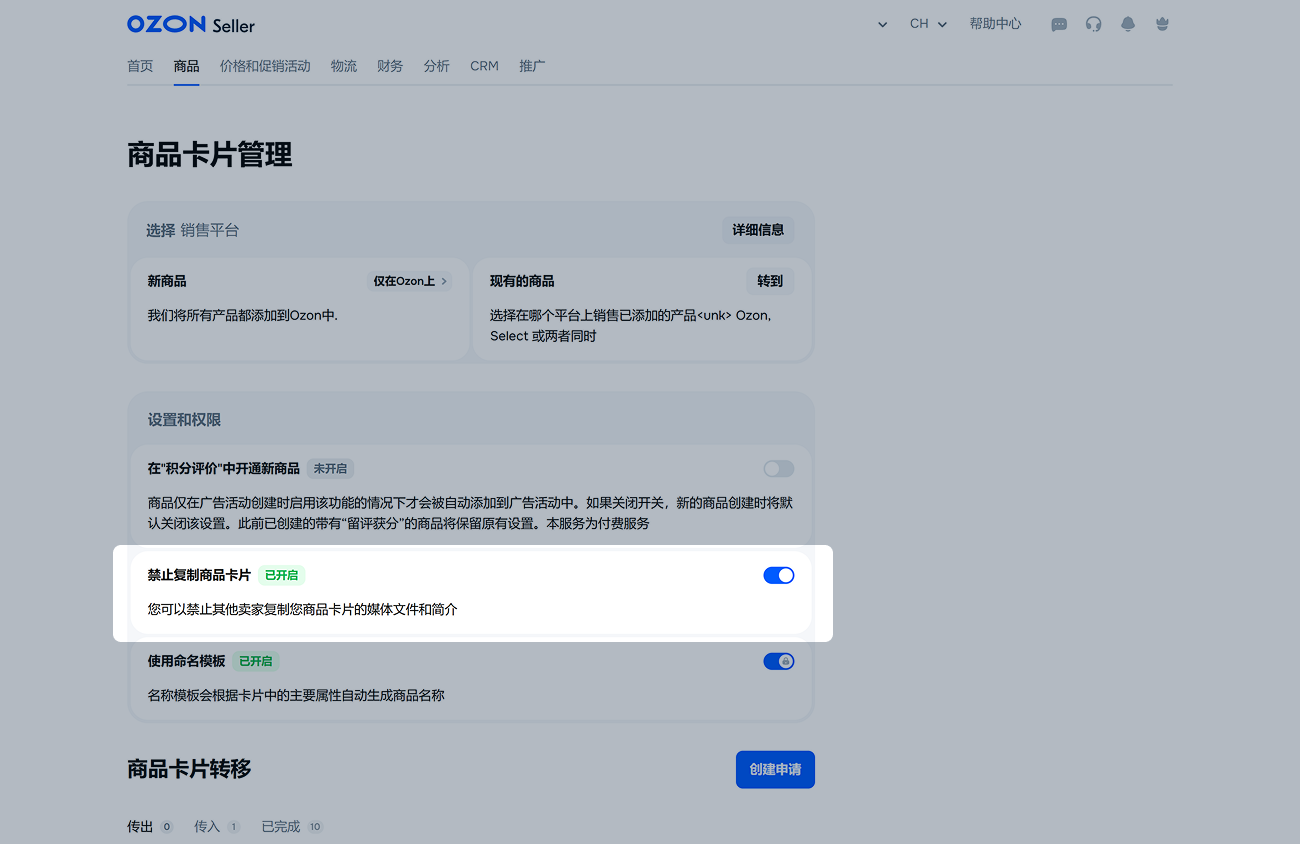Click the headset support icon
Screen dimensions: 1300x844
pyautogui.click(x=1093, y=24)
